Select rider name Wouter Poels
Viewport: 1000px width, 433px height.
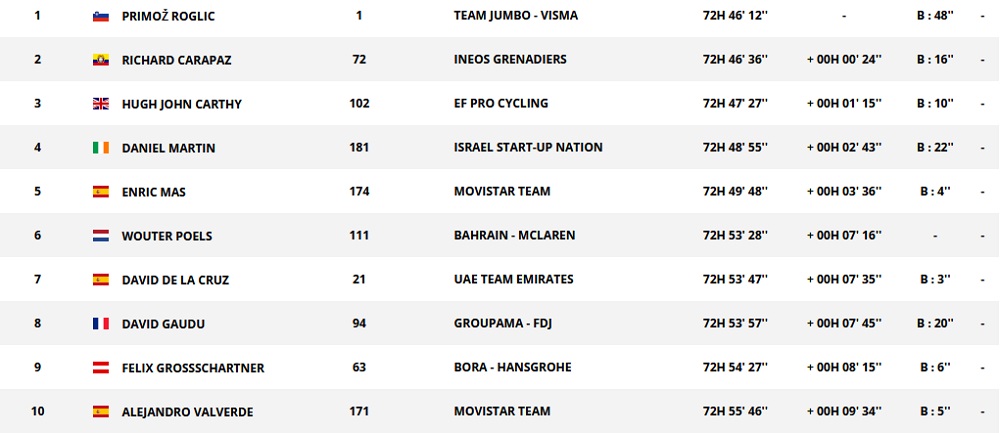(x=167, y=236)
